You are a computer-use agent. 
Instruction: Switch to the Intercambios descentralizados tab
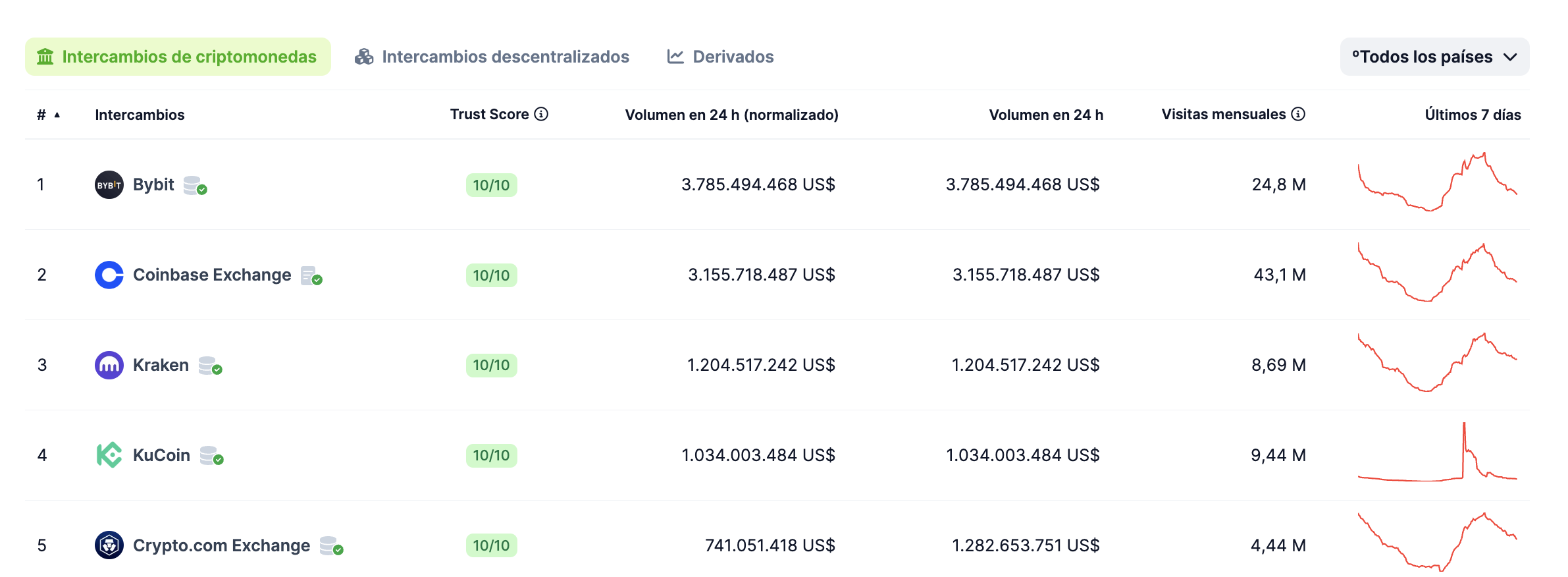coord(492,57)
